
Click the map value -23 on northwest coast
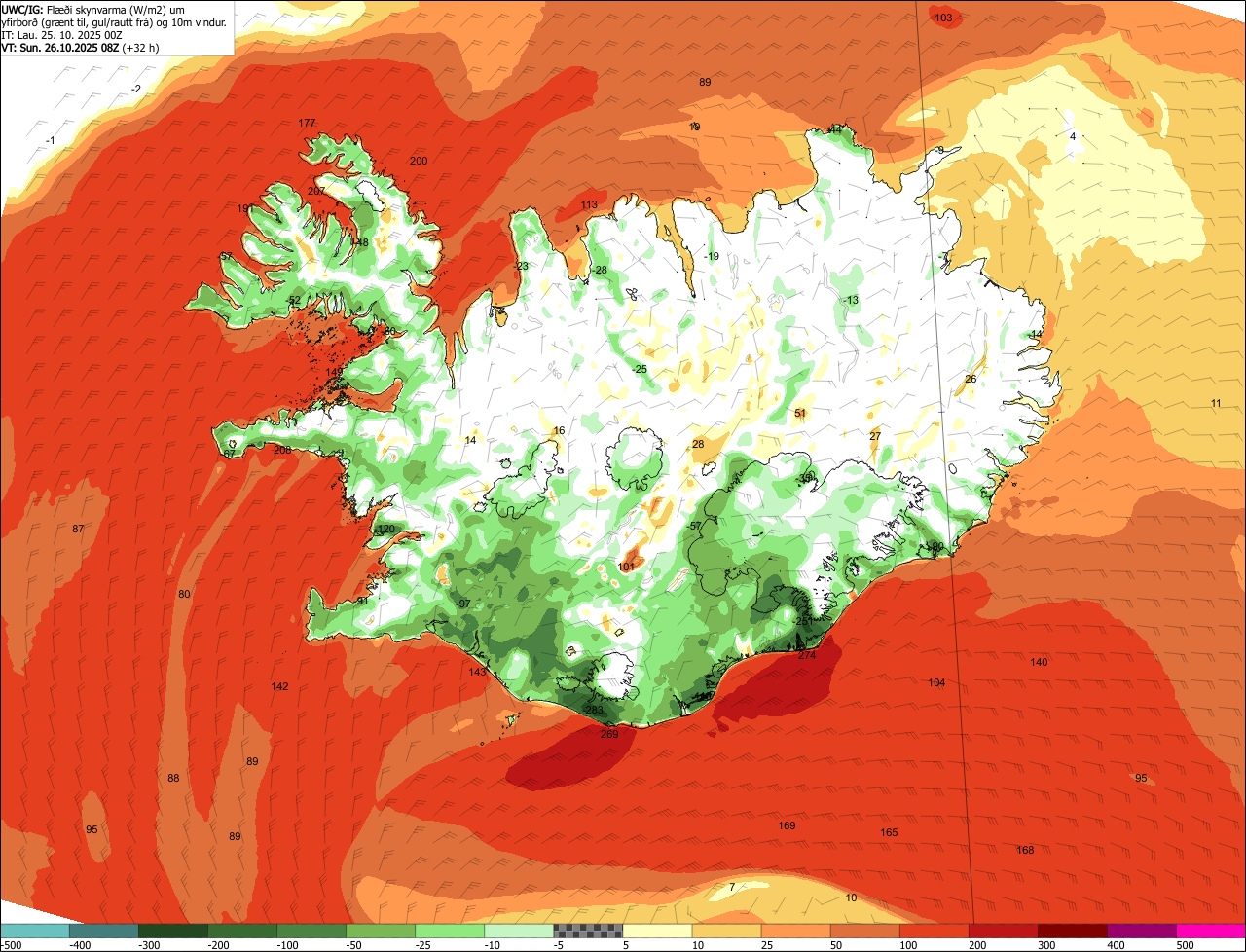pyautogui.click(x=521, y=266)
